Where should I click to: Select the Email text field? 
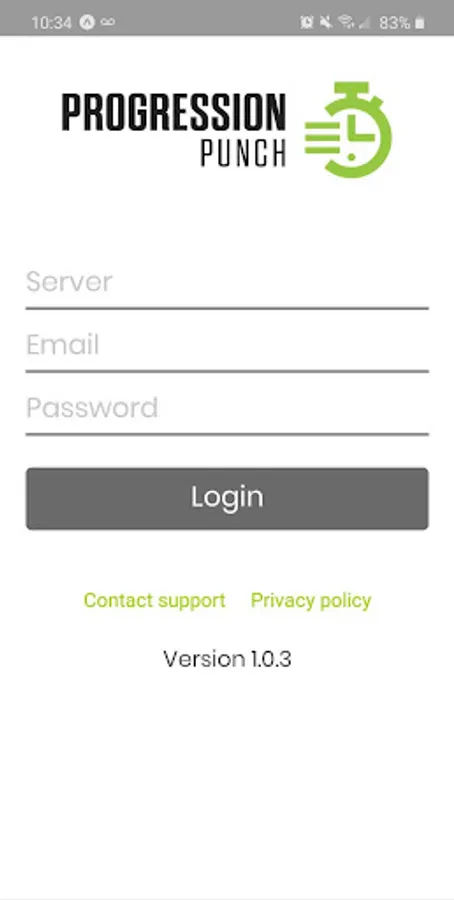pos(227,346)
